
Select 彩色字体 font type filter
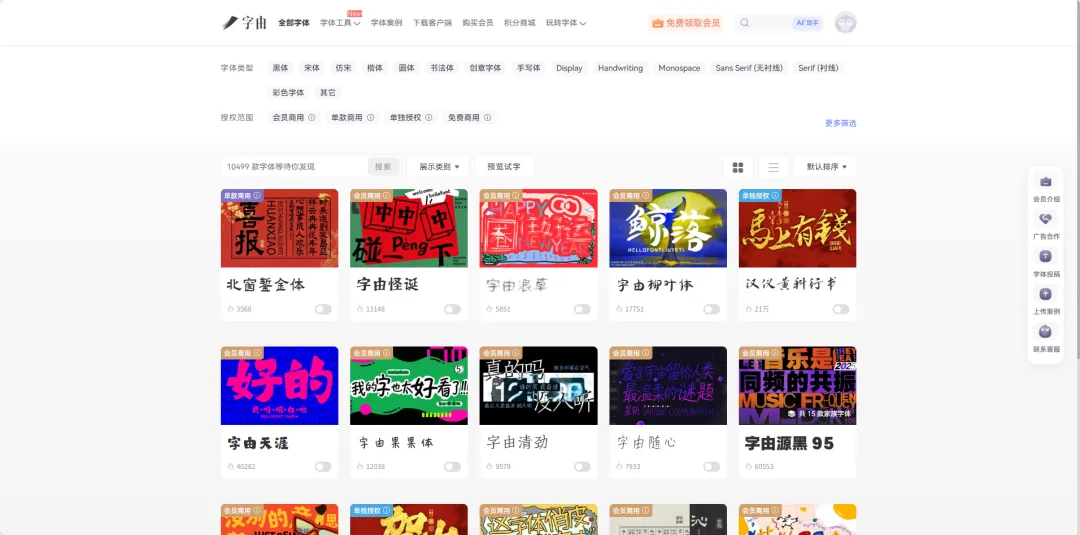tap(288, 92)
